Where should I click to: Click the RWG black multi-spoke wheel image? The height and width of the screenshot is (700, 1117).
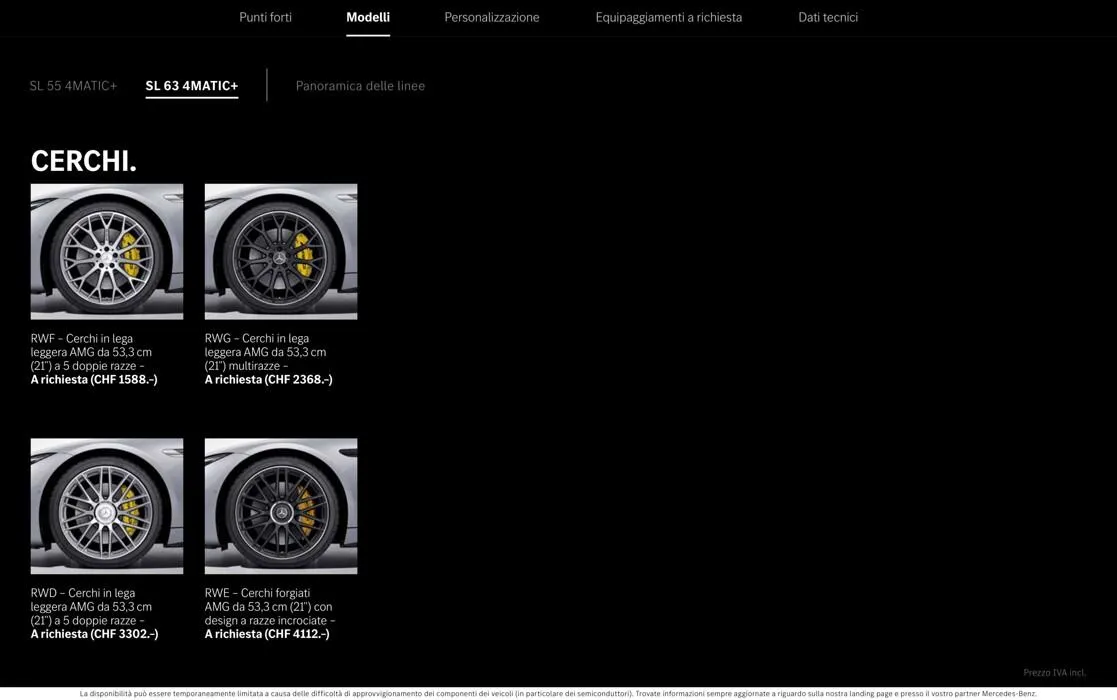(x=281, y=251)
